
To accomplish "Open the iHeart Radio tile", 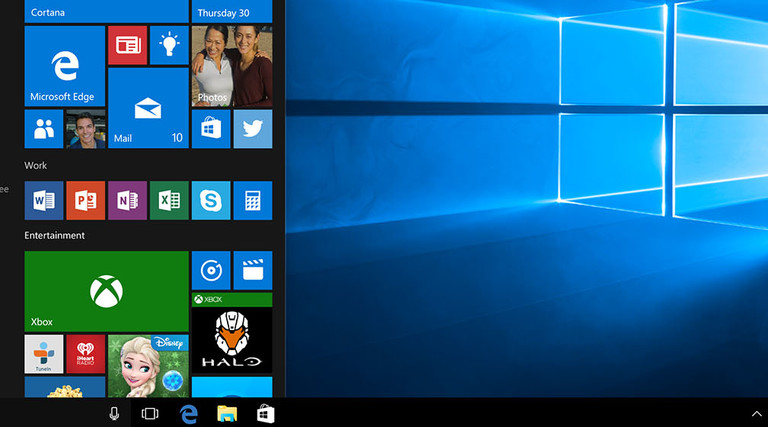I will [86, 354].
